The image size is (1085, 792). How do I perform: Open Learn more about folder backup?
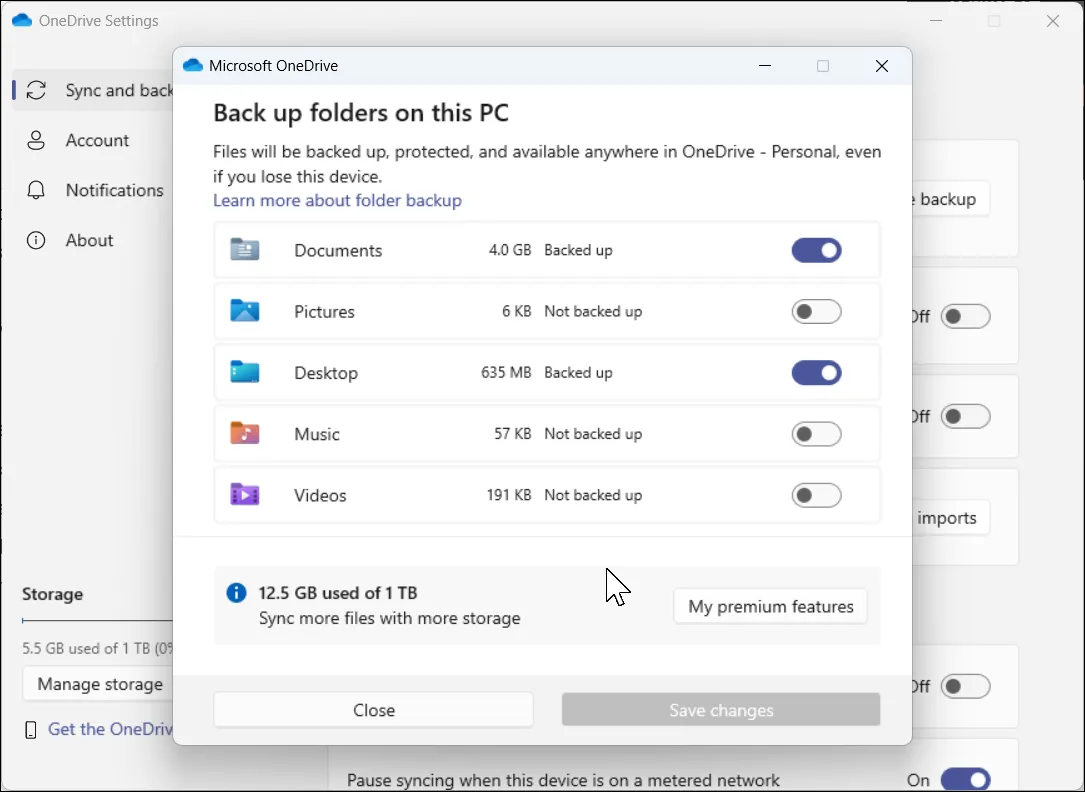337,200
